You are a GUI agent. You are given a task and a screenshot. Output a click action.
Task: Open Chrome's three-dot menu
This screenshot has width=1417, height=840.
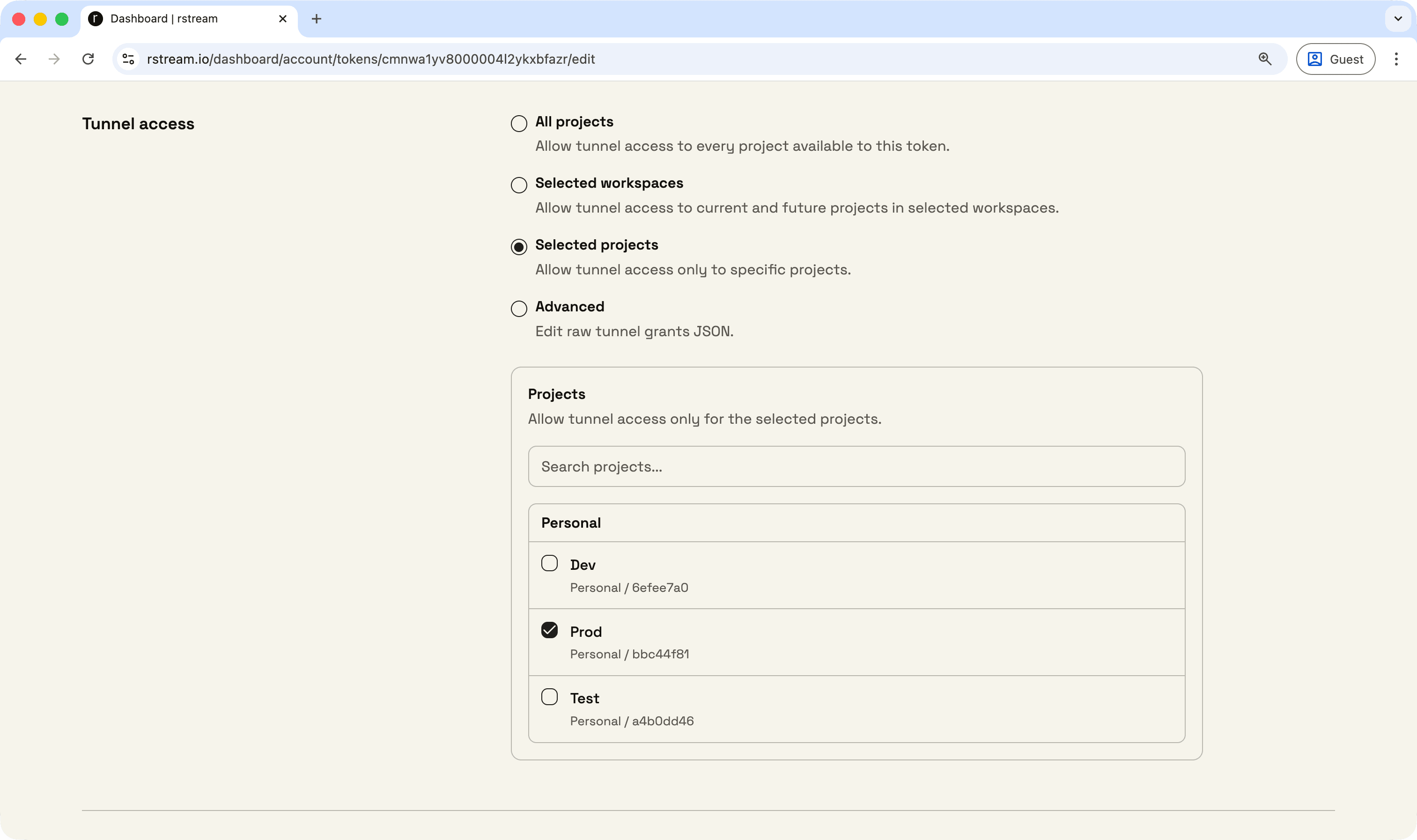coord(1395,59)
